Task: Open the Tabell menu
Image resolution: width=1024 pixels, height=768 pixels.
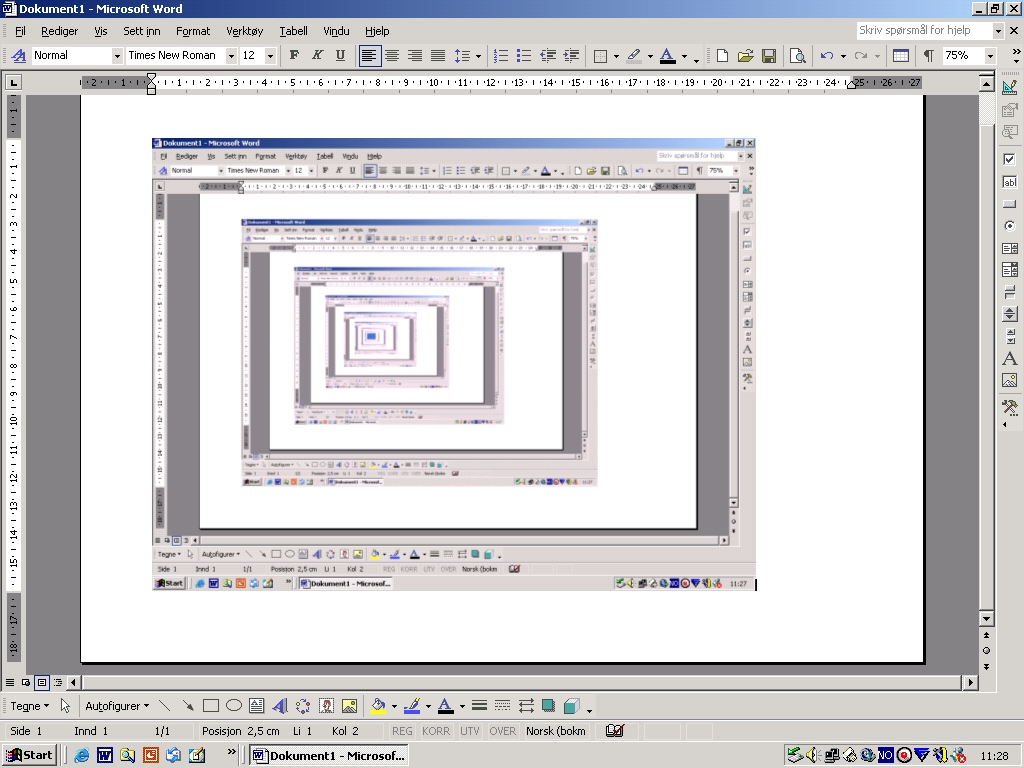Action: (x=293, y=31)
